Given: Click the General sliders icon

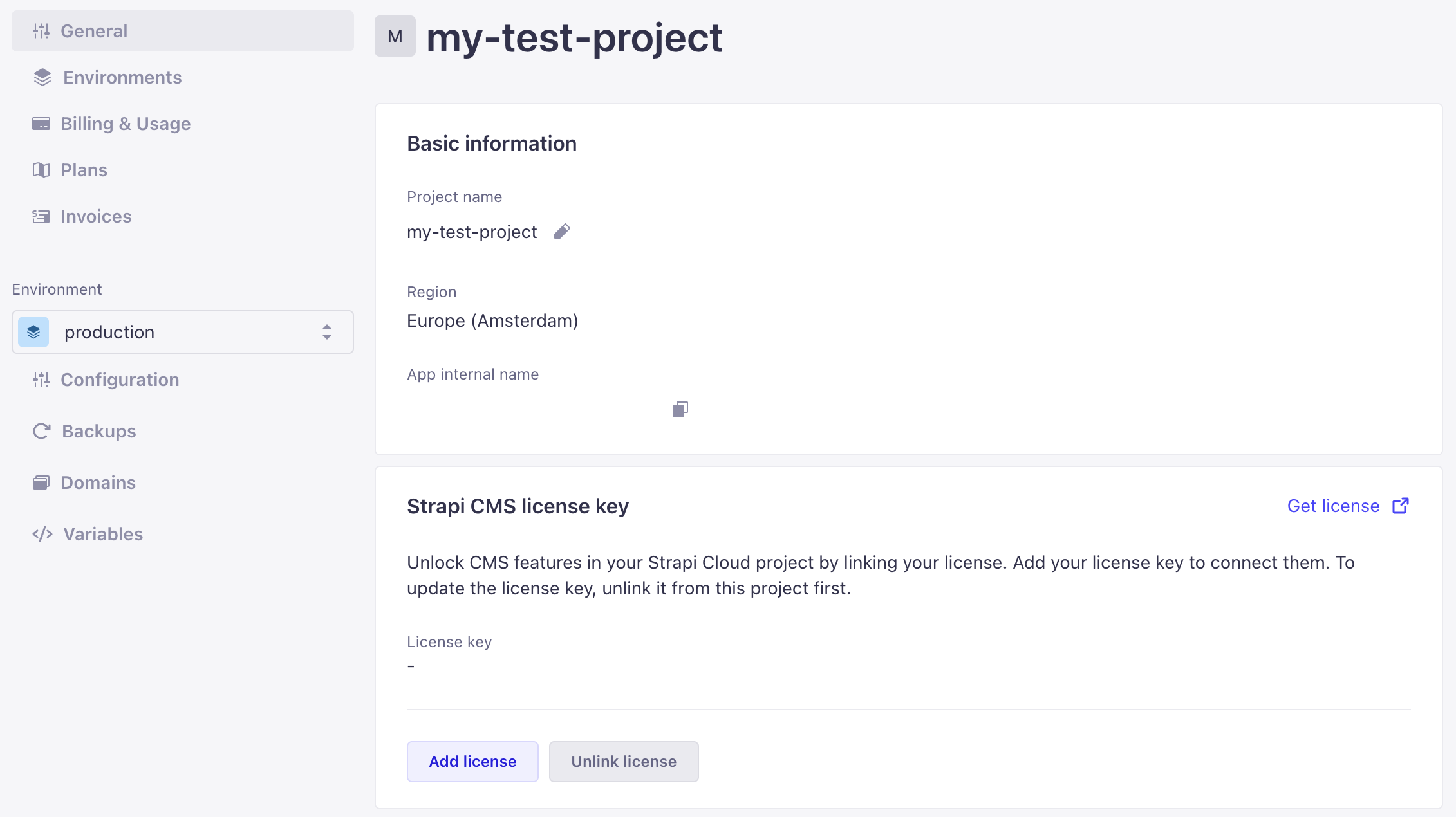Looking at the screenshot, I should point(41,31).
